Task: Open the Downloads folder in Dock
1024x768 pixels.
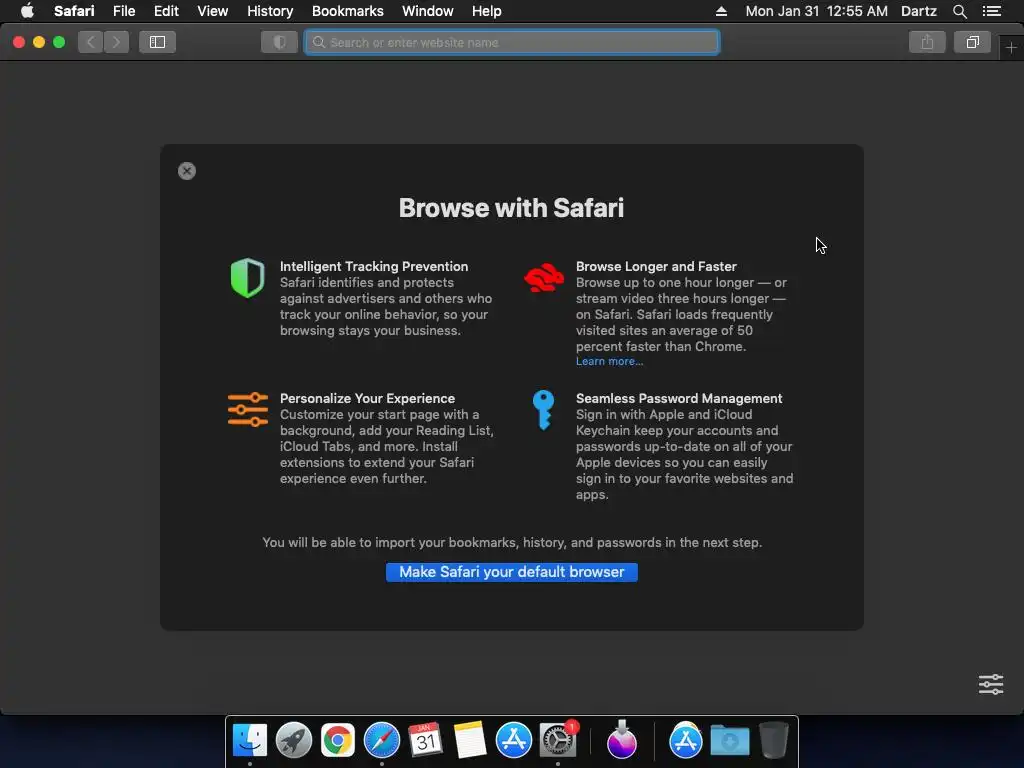Action: pos(729,741)
